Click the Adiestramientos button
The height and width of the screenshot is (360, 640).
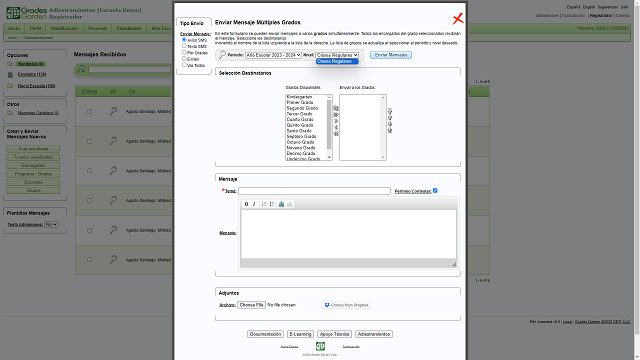coord(374,334)
